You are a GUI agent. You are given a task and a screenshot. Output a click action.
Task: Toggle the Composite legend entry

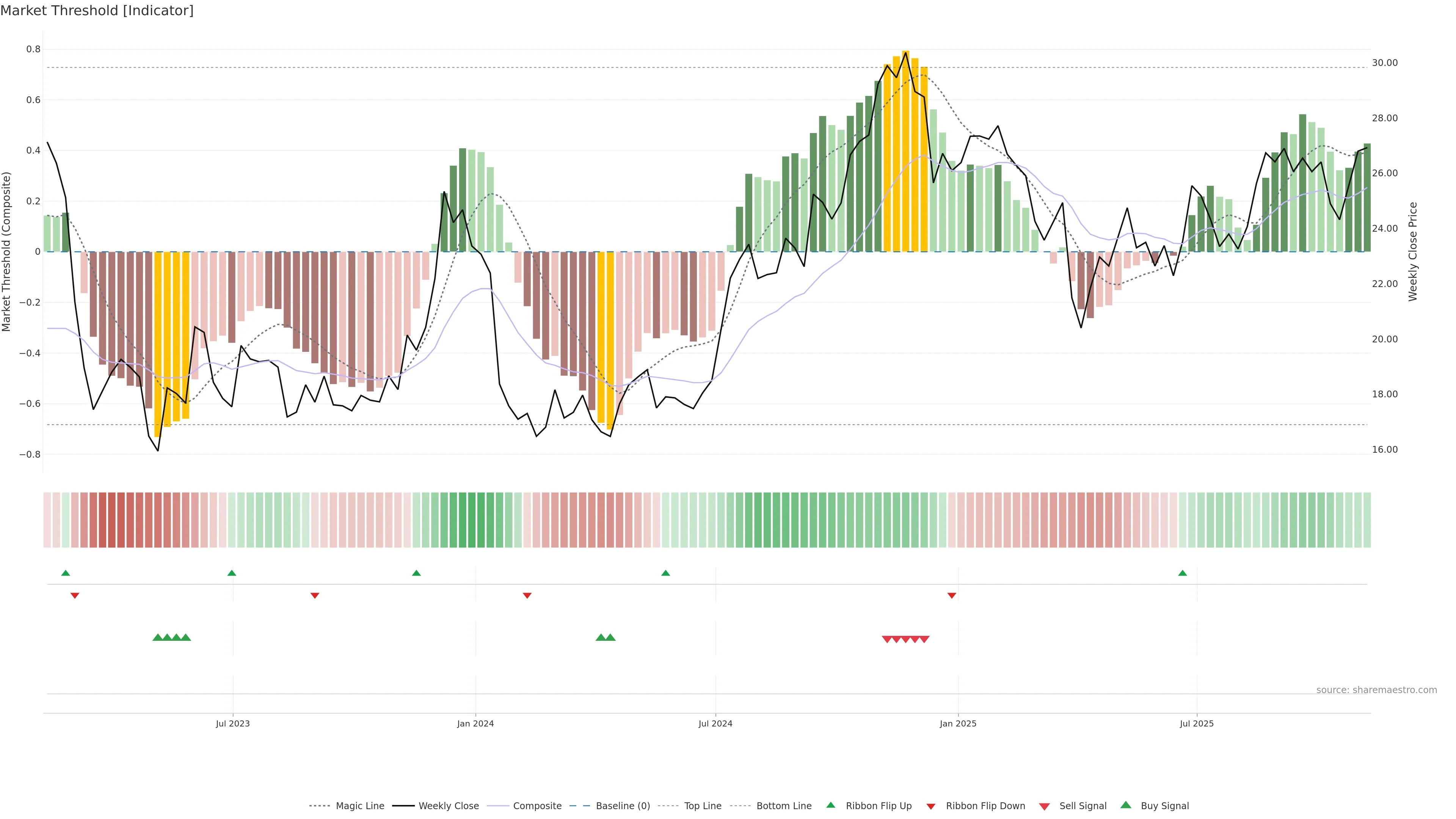[x=537, y=806]
